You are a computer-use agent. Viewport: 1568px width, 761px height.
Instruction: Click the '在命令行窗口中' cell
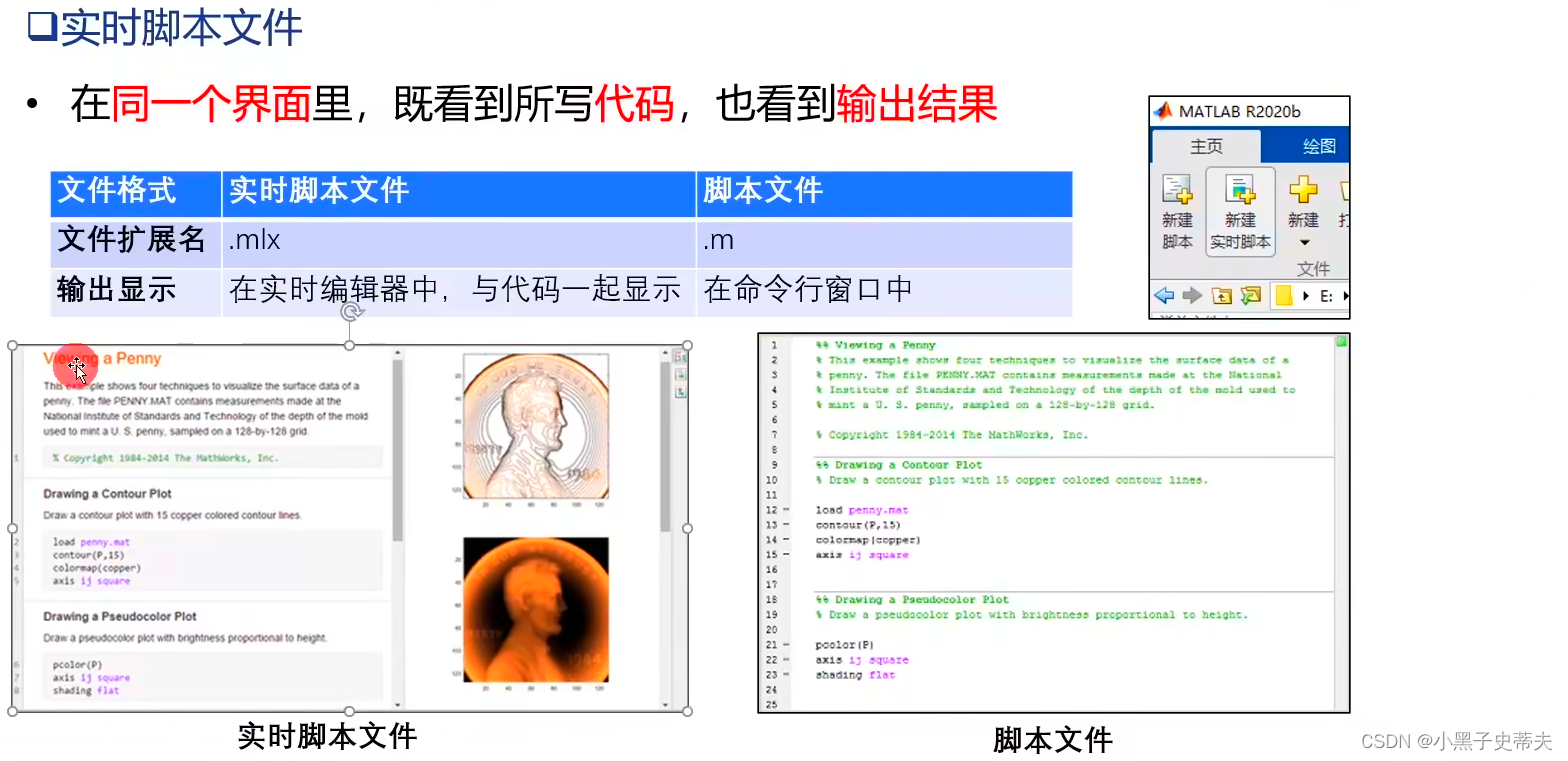coord(885,291)
